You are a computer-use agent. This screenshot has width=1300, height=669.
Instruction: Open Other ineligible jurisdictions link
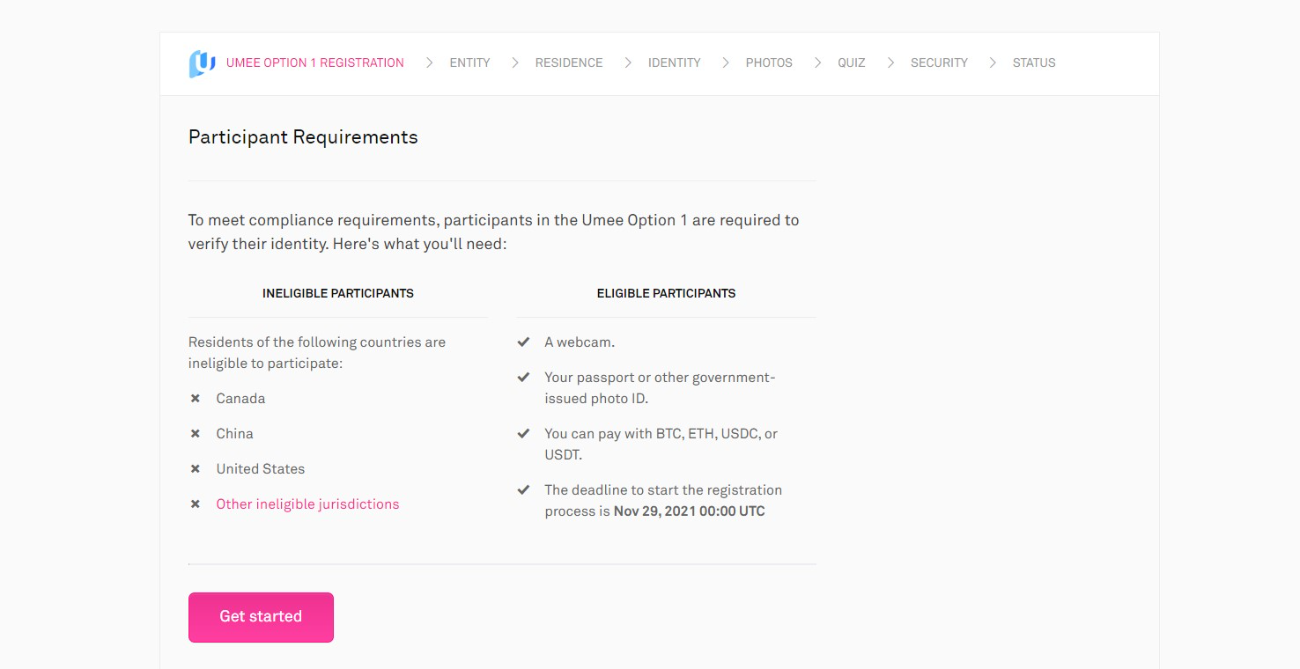pos(307,504)
